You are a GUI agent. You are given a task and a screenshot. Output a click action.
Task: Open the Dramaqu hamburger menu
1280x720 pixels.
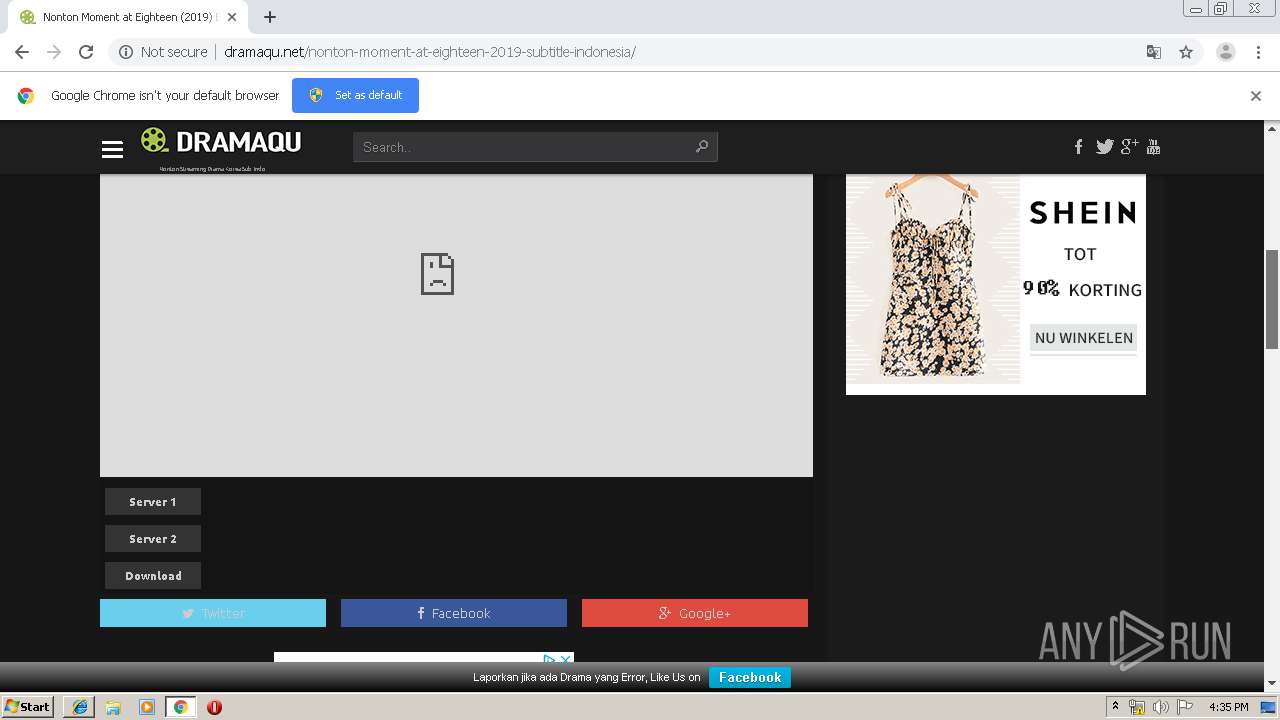(x=112, y=149)
